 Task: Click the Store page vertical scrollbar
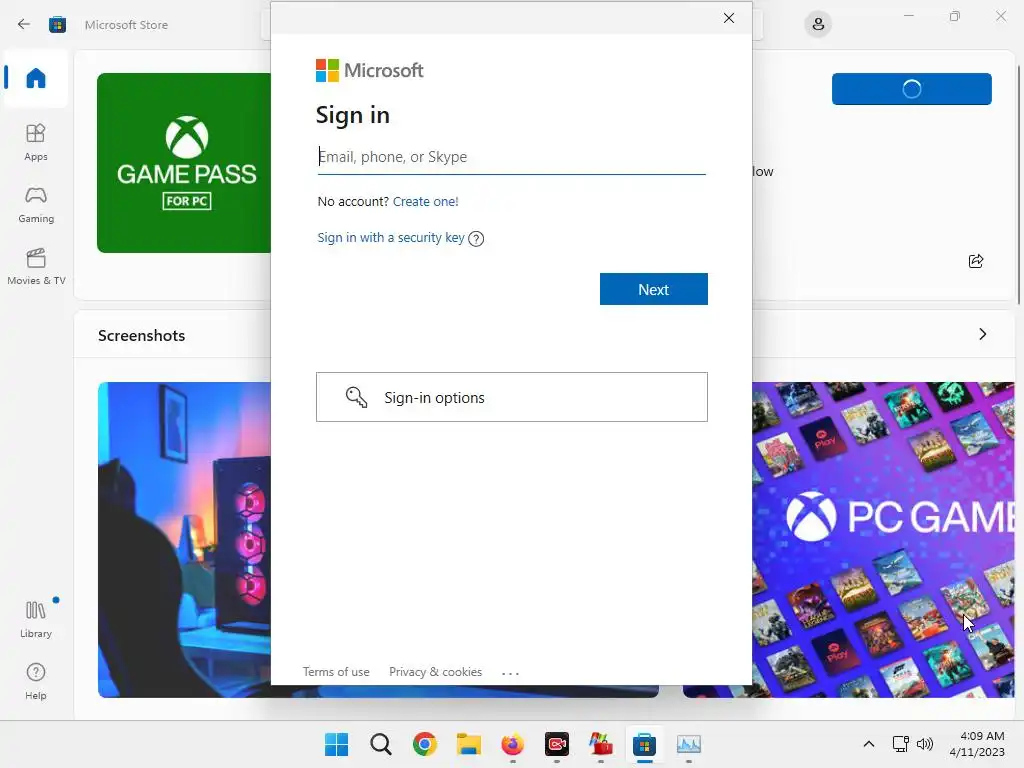(1018, 184)
